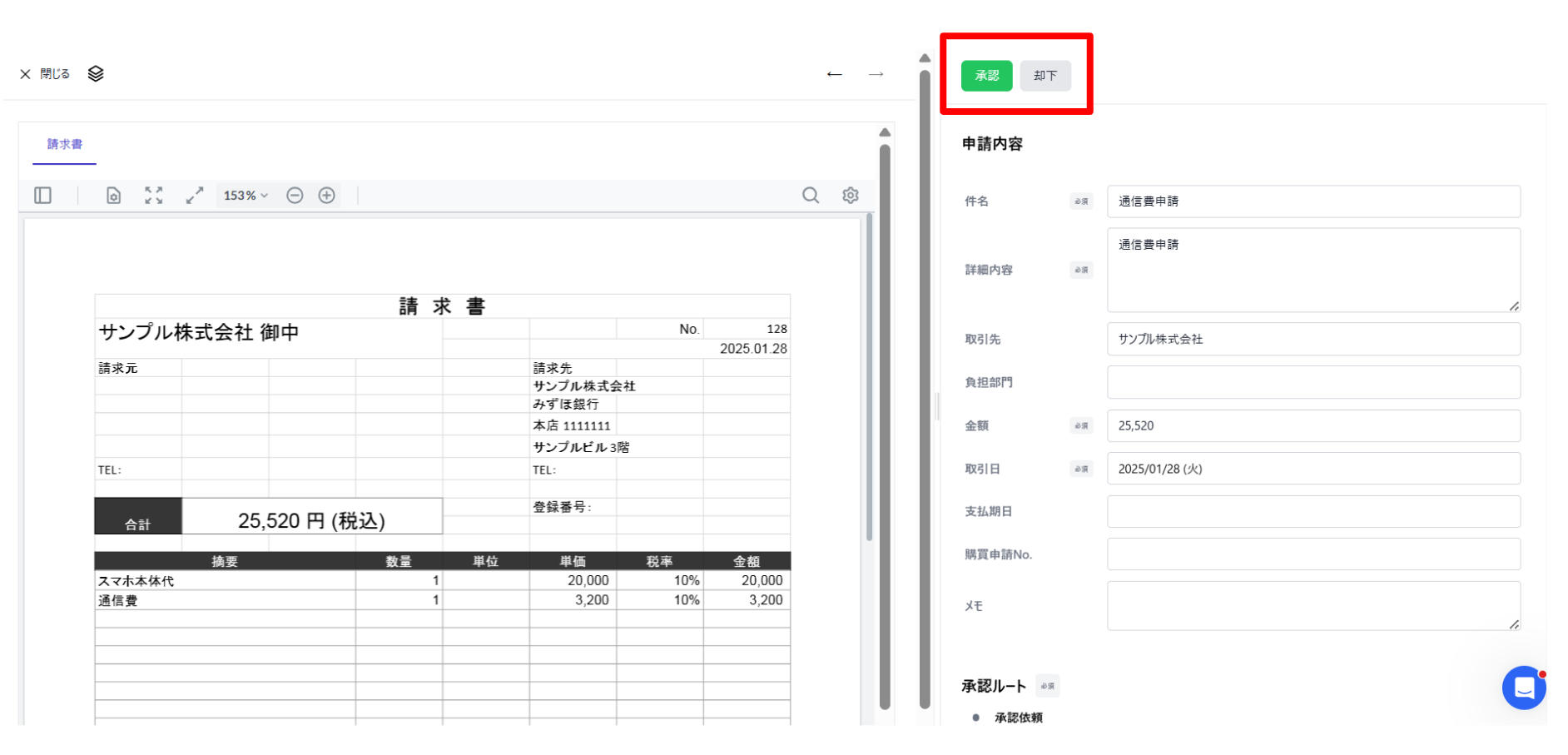
Task: Click the 件名 input field
Action: point(1313,201)
